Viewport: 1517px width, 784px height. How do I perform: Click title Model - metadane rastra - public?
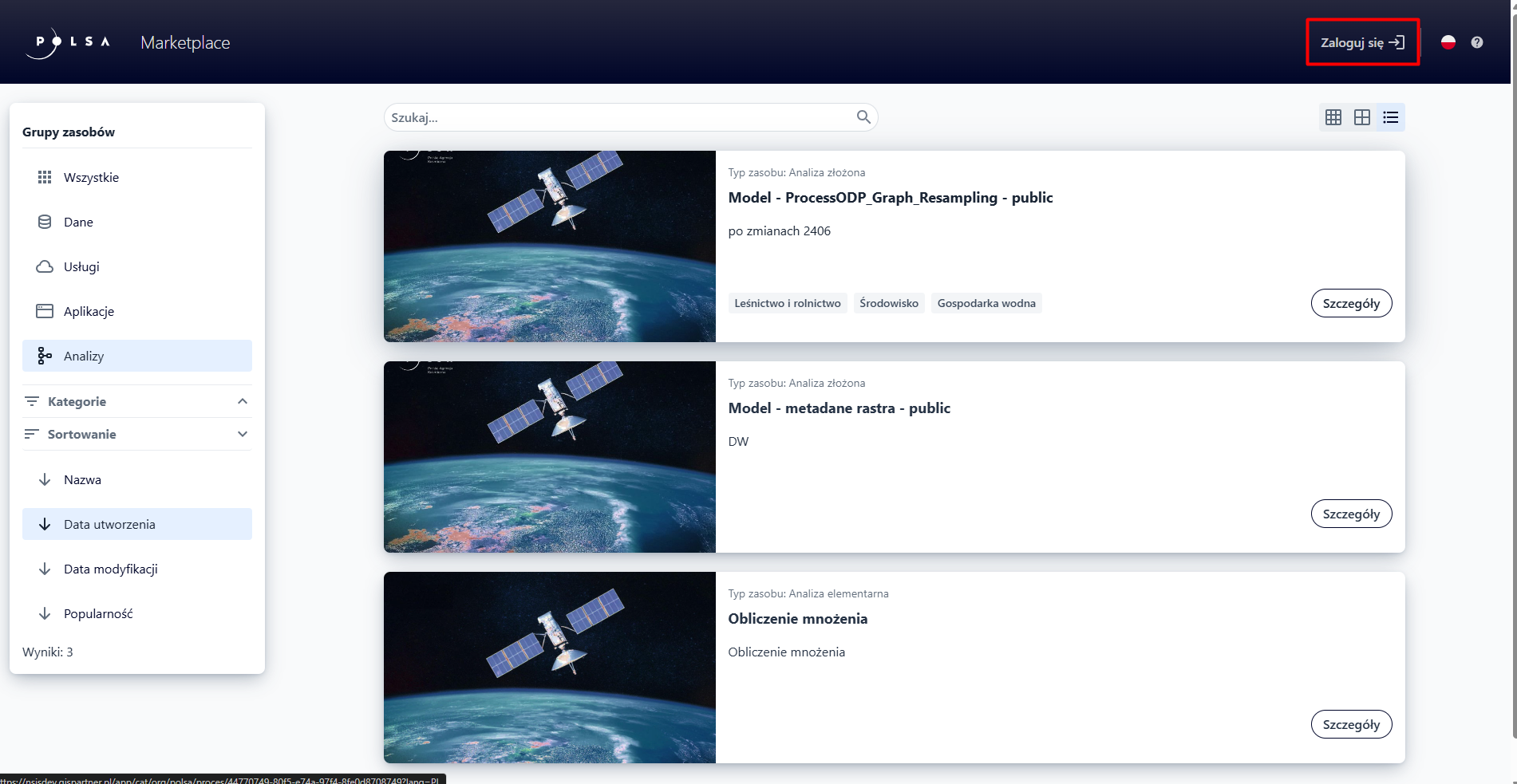[x=839, y=408]
